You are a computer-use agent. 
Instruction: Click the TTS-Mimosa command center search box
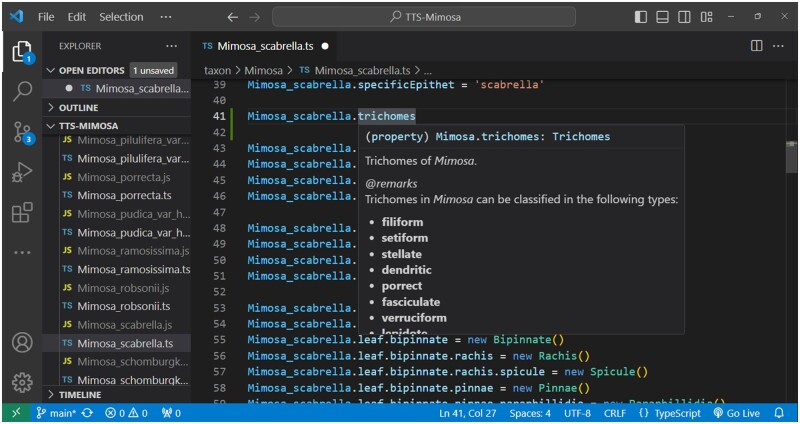point(424,17)
